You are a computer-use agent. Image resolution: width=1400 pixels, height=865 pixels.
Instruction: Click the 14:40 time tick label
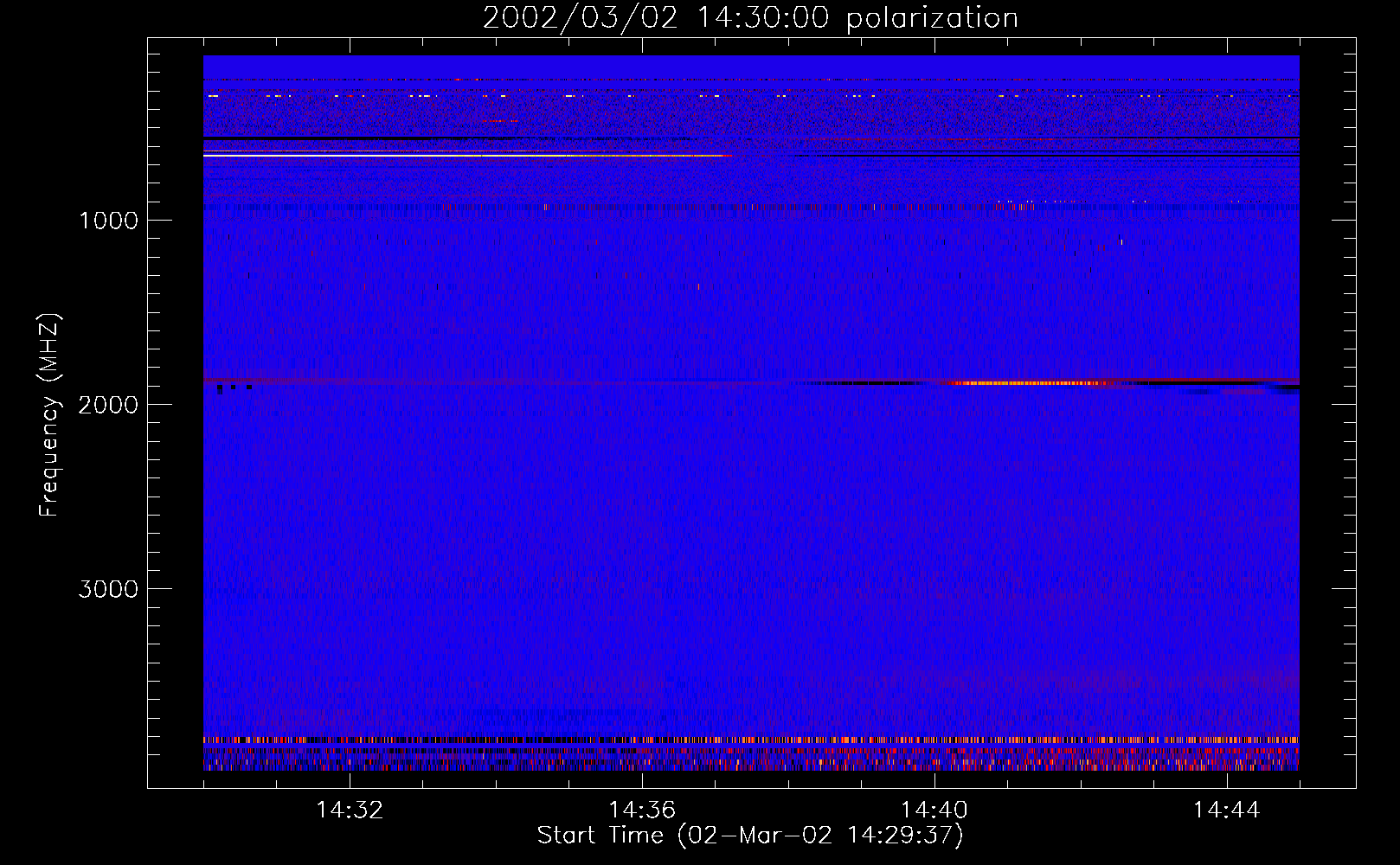coord(934,811)
